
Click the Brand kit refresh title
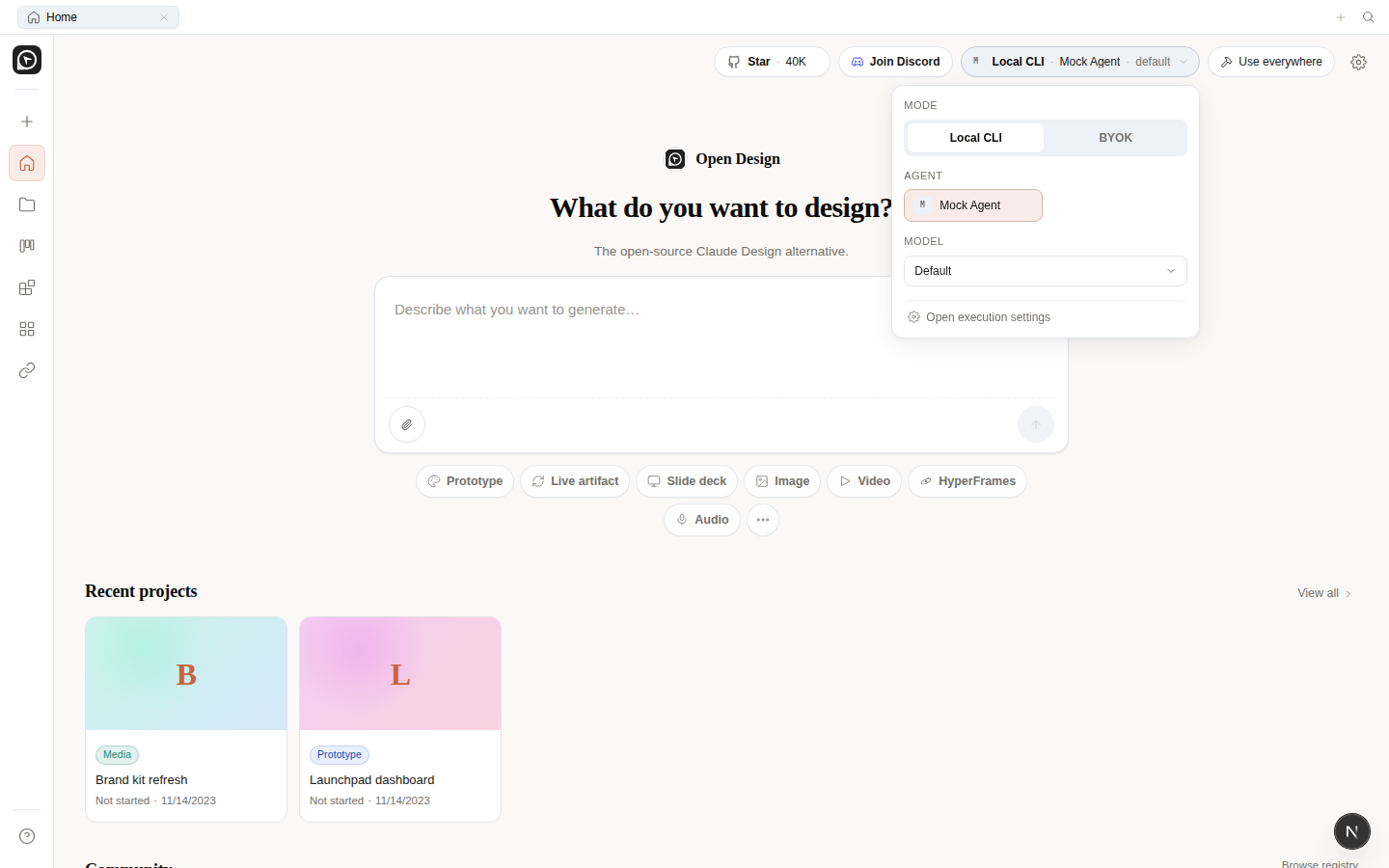click(142, 780)
